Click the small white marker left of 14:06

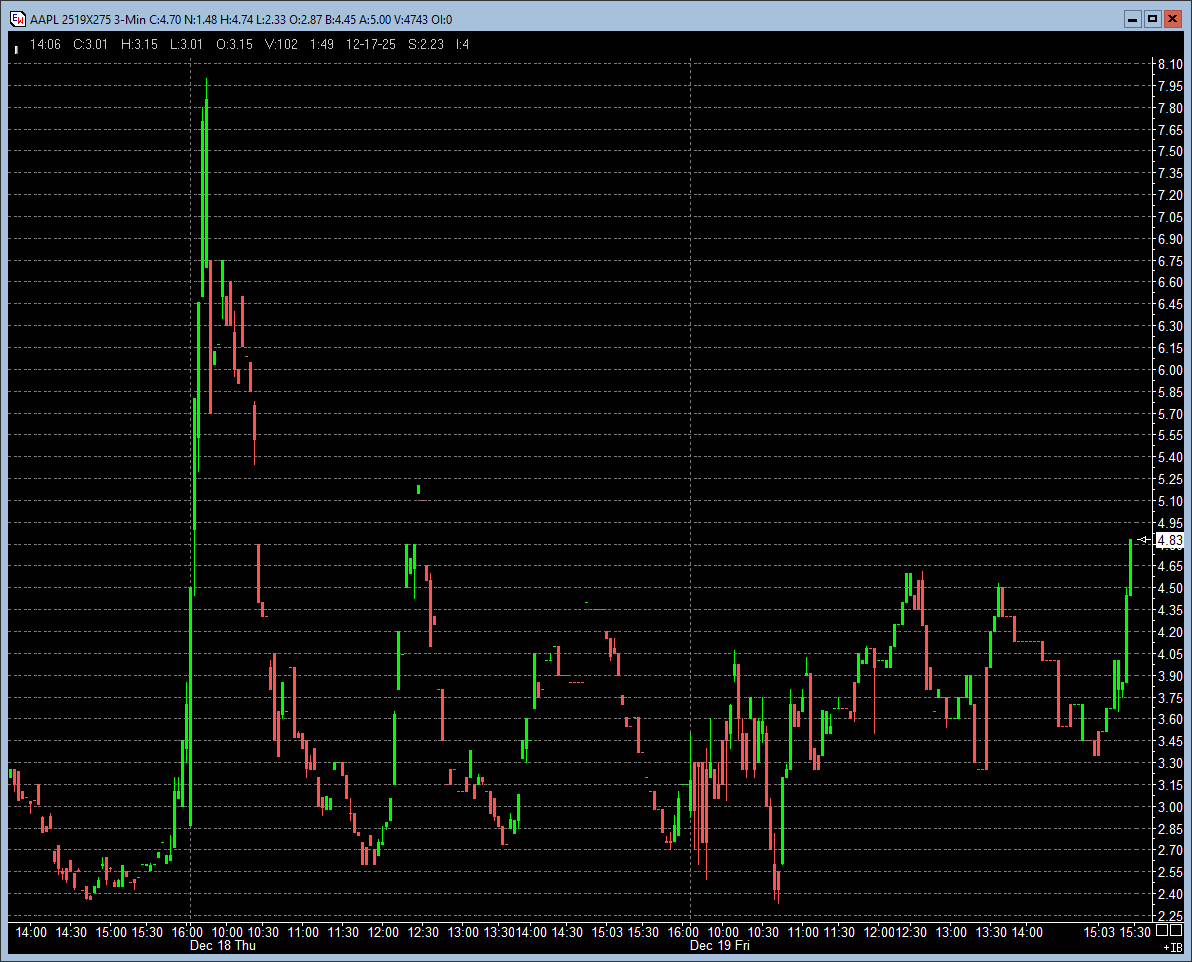coord(16,47)
